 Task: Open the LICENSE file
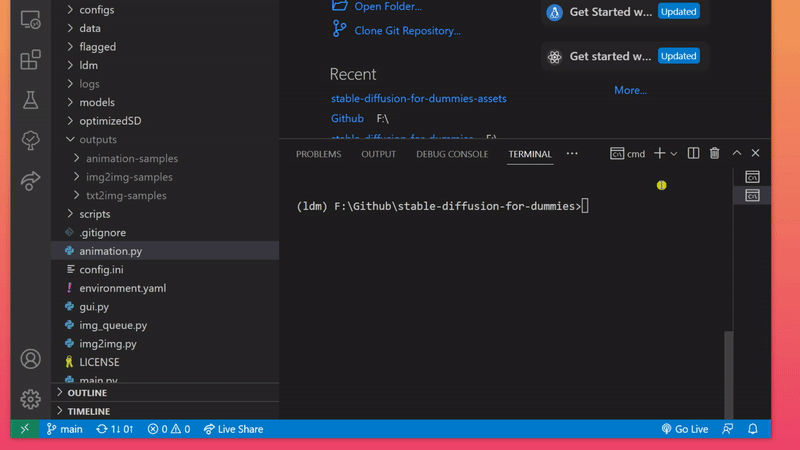165,362
